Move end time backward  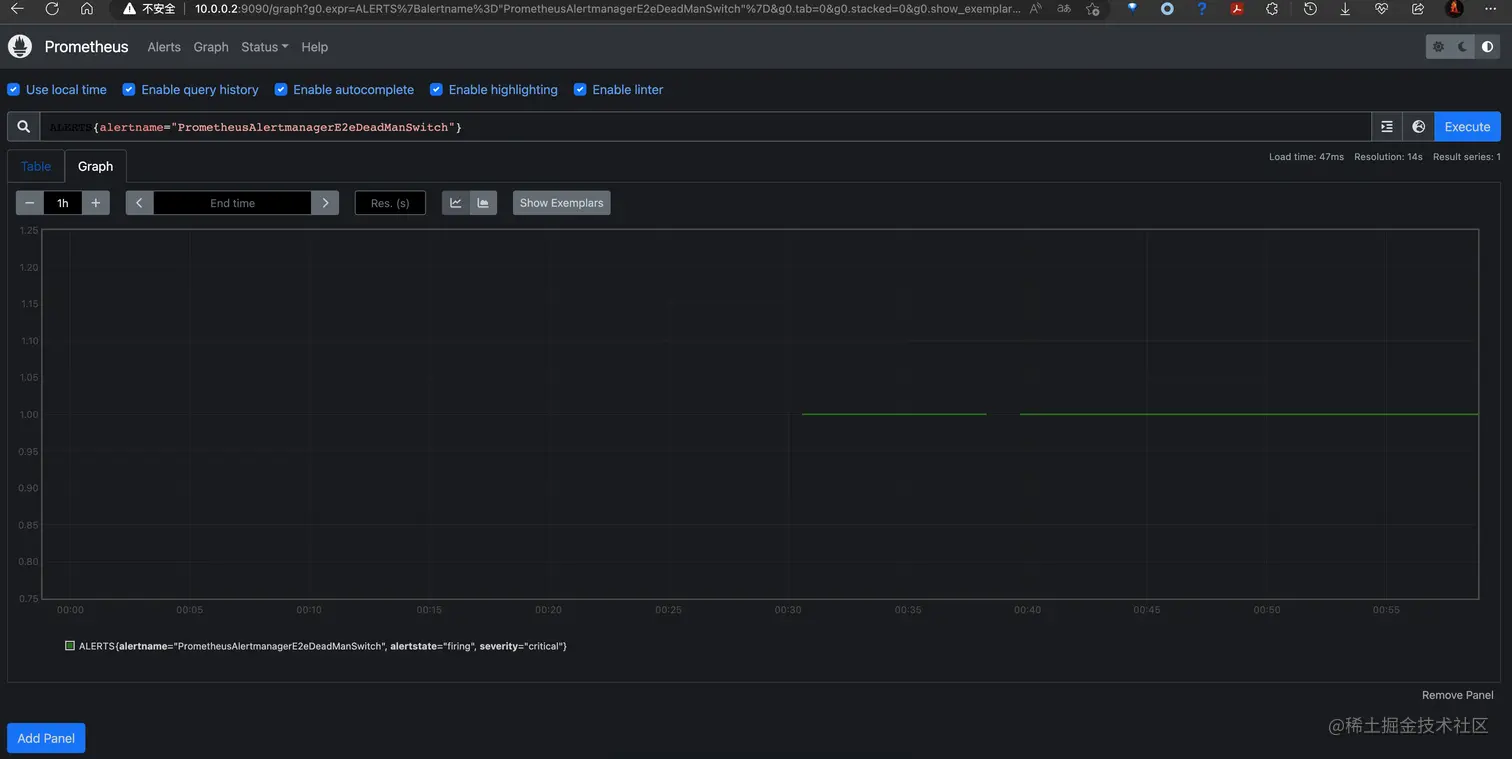pos(139,203)
